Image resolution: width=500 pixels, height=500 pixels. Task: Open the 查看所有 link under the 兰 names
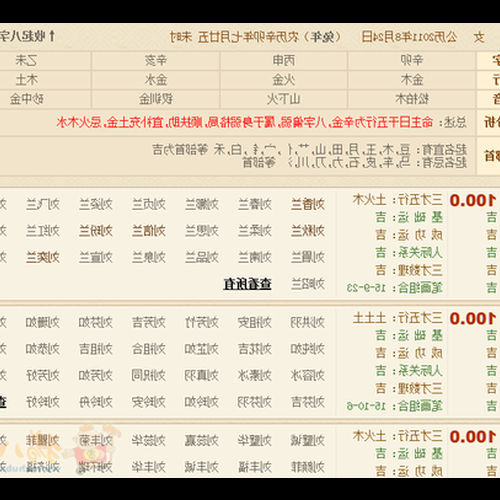tap(247, 284)
